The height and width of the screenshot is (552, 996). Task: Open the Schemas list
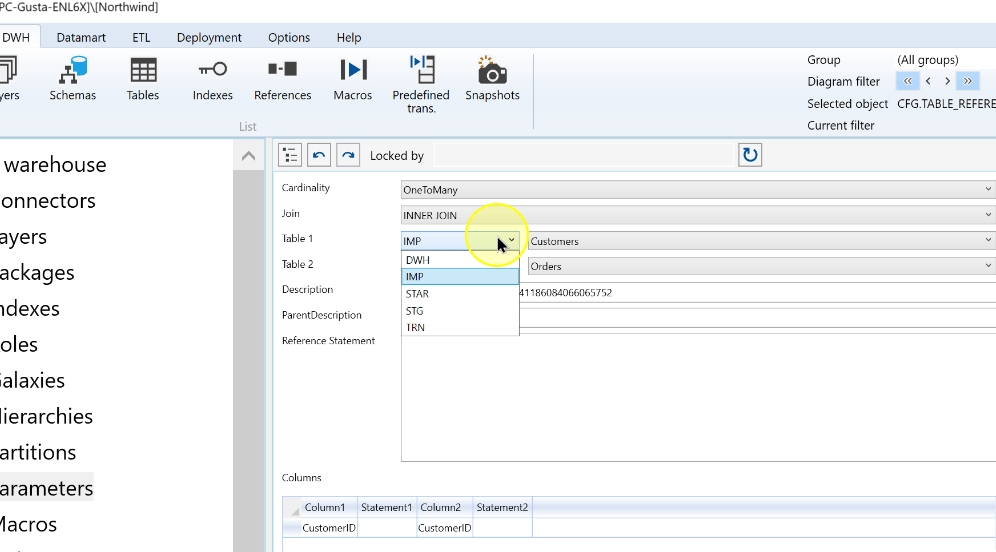pos(72,79)
